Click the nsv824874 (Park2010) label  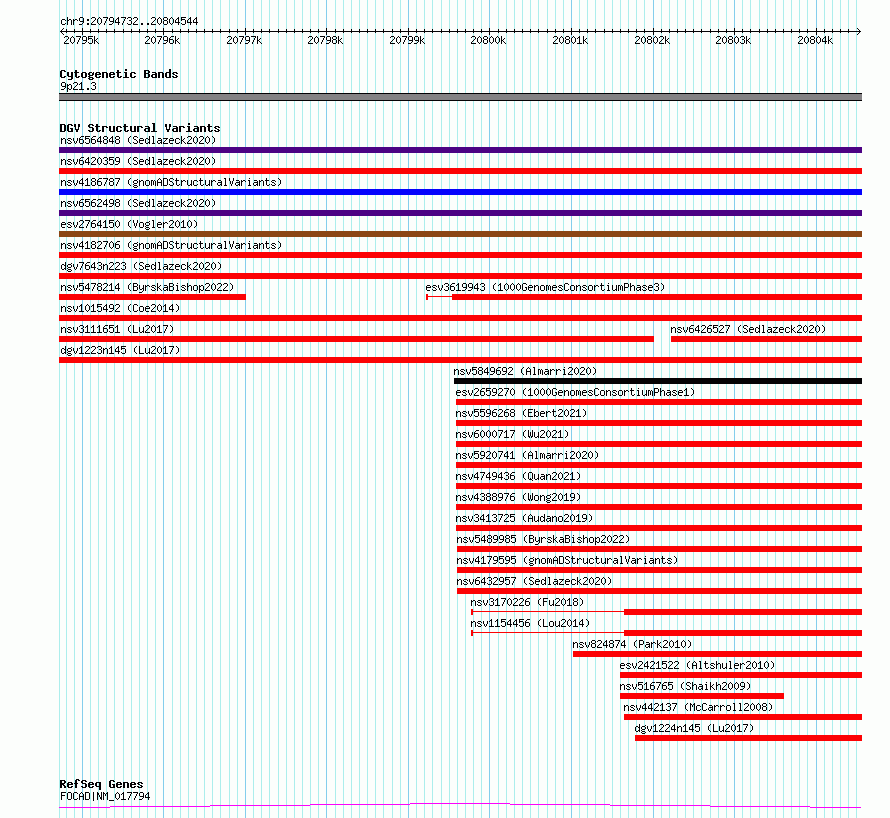coord(632,644)
